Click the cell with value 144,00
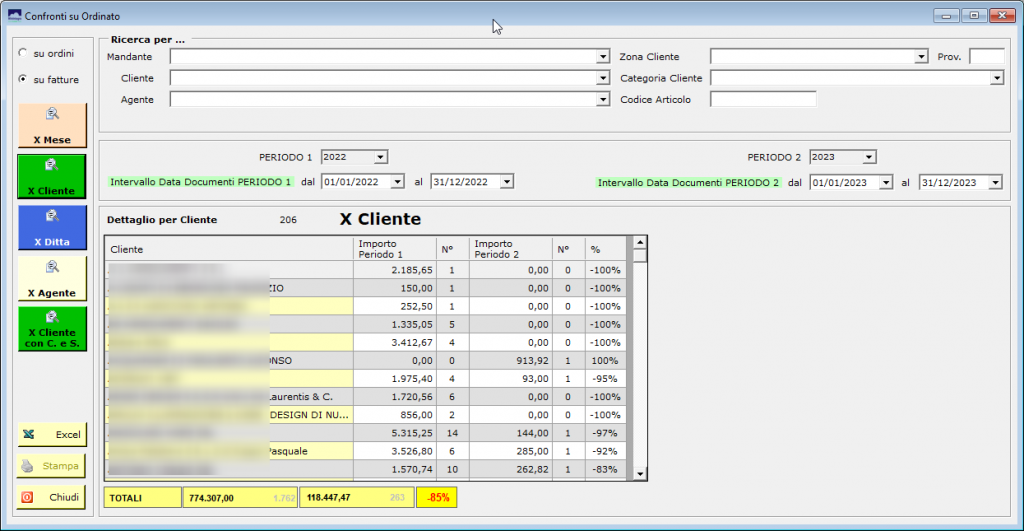This screenshot has width=1024, height=531. (511, 433)
